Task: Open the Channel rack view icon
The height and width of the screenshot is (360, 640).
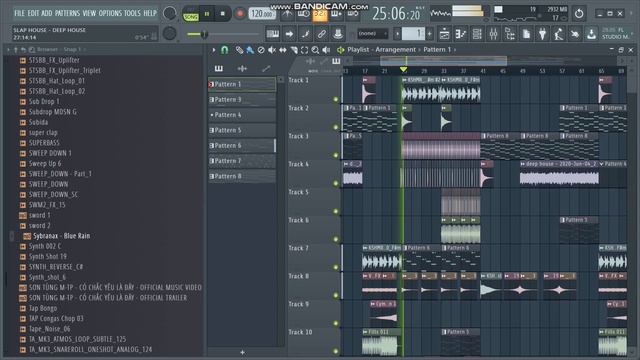Action: (477, 34)
